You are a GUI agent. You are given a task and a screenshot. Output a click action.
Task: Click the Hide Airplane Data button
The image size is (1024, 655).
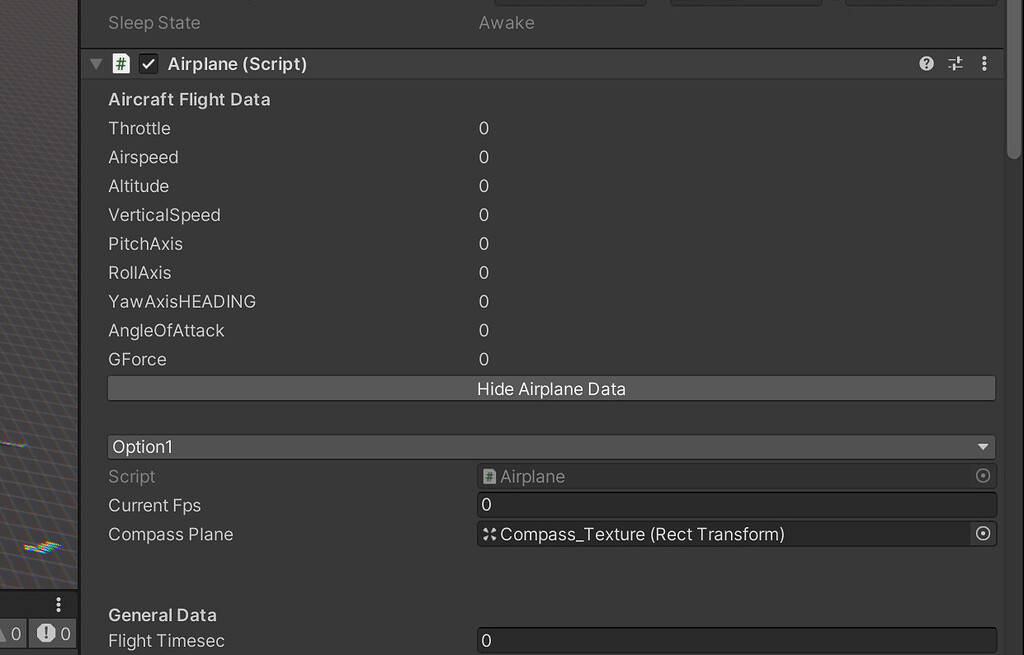[551, 388]
